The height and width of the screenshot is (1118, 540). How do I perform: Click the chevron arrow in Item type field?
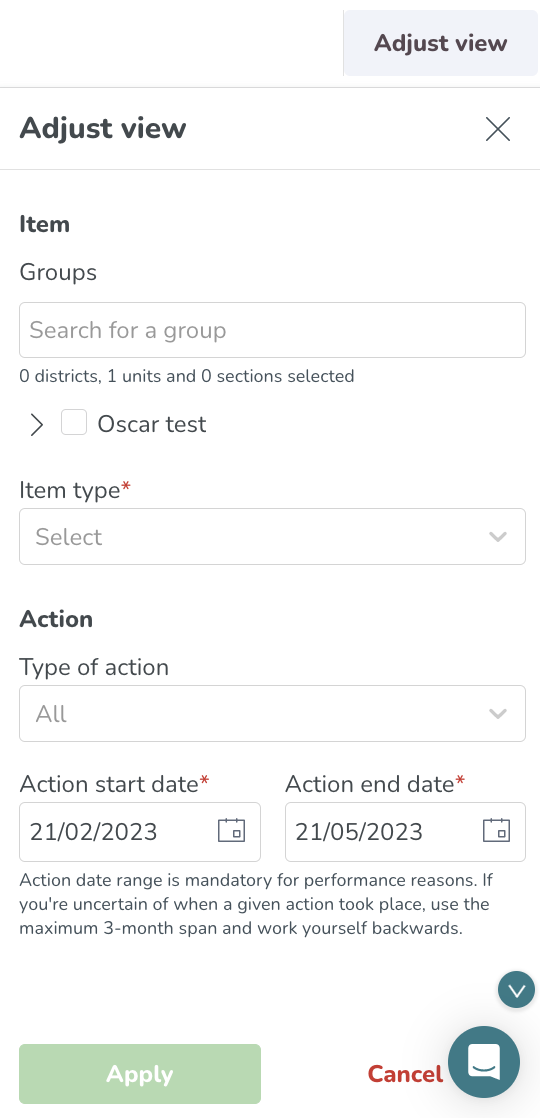point(498,536)
